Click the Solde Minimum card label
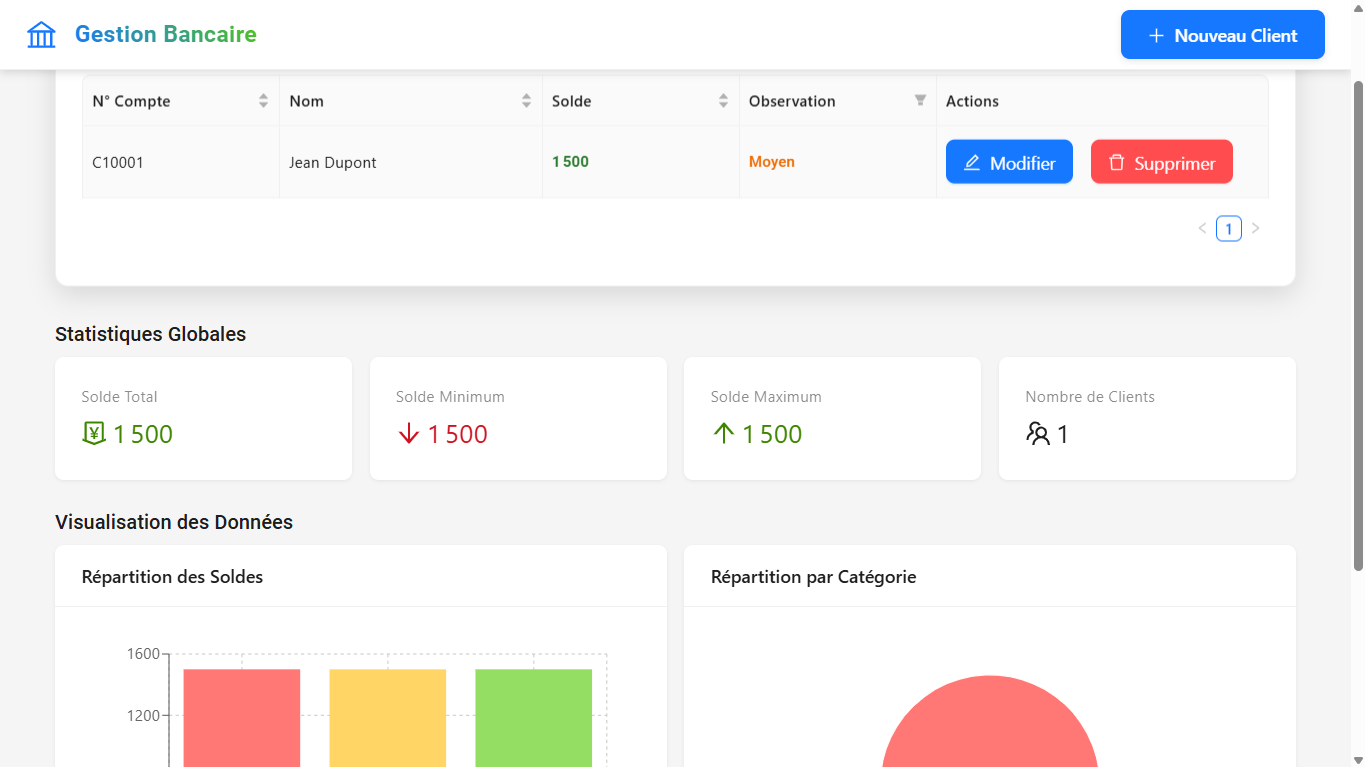The width and height of the screenshot is (1365, 767). click(x=450, y=397)
